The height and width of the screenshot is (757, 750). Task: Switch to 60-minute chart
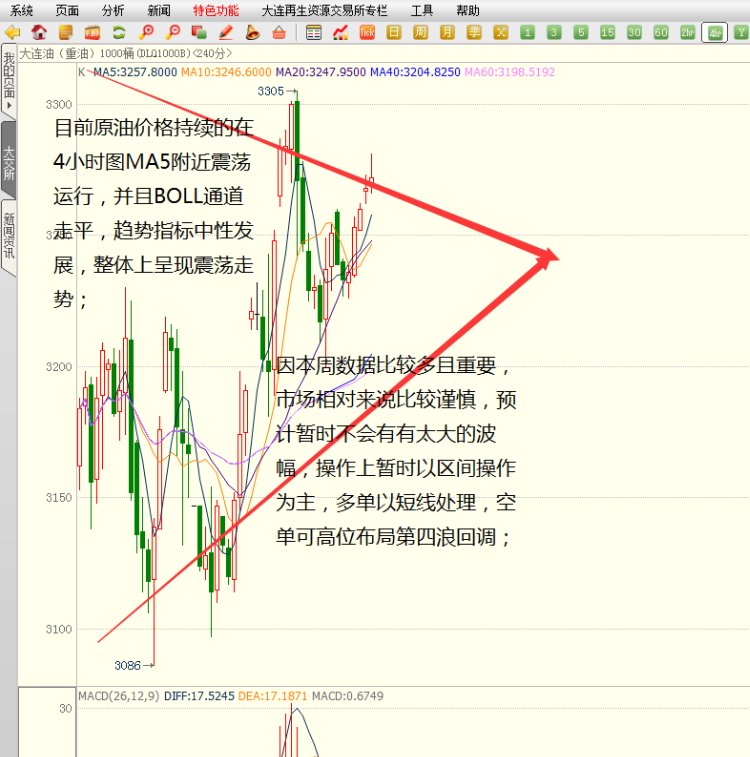pos(661,33)
